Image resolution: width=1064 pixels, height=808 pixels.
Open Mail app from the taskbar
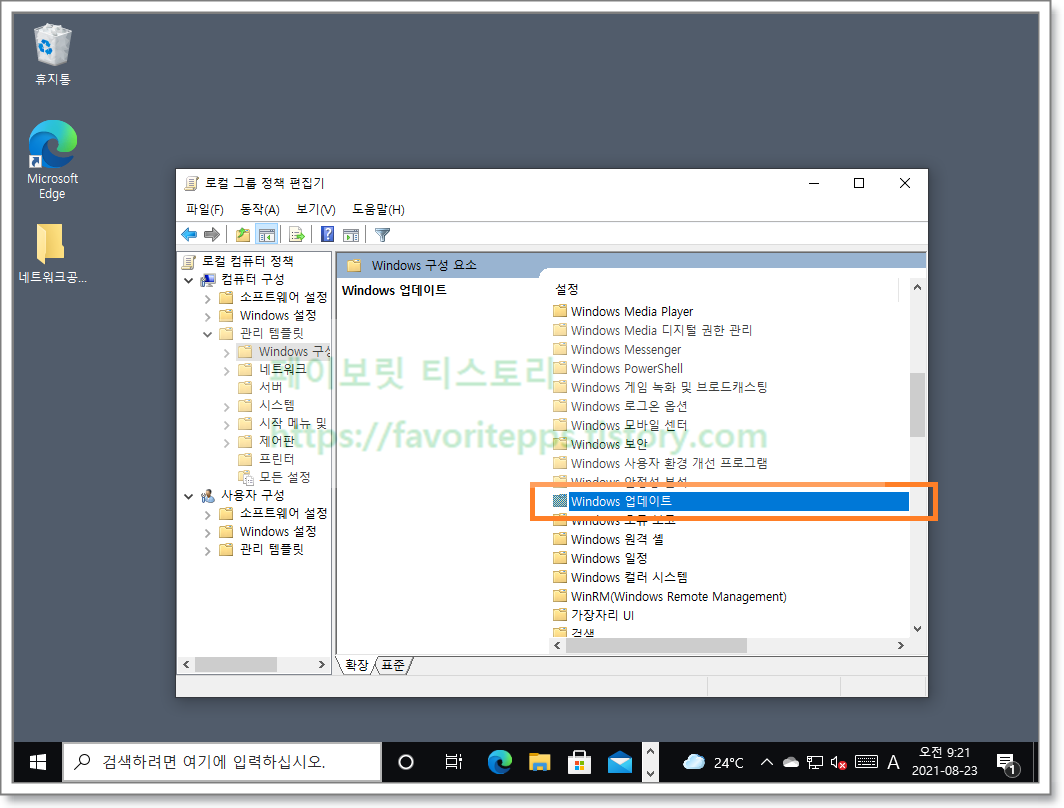point(620,762)
